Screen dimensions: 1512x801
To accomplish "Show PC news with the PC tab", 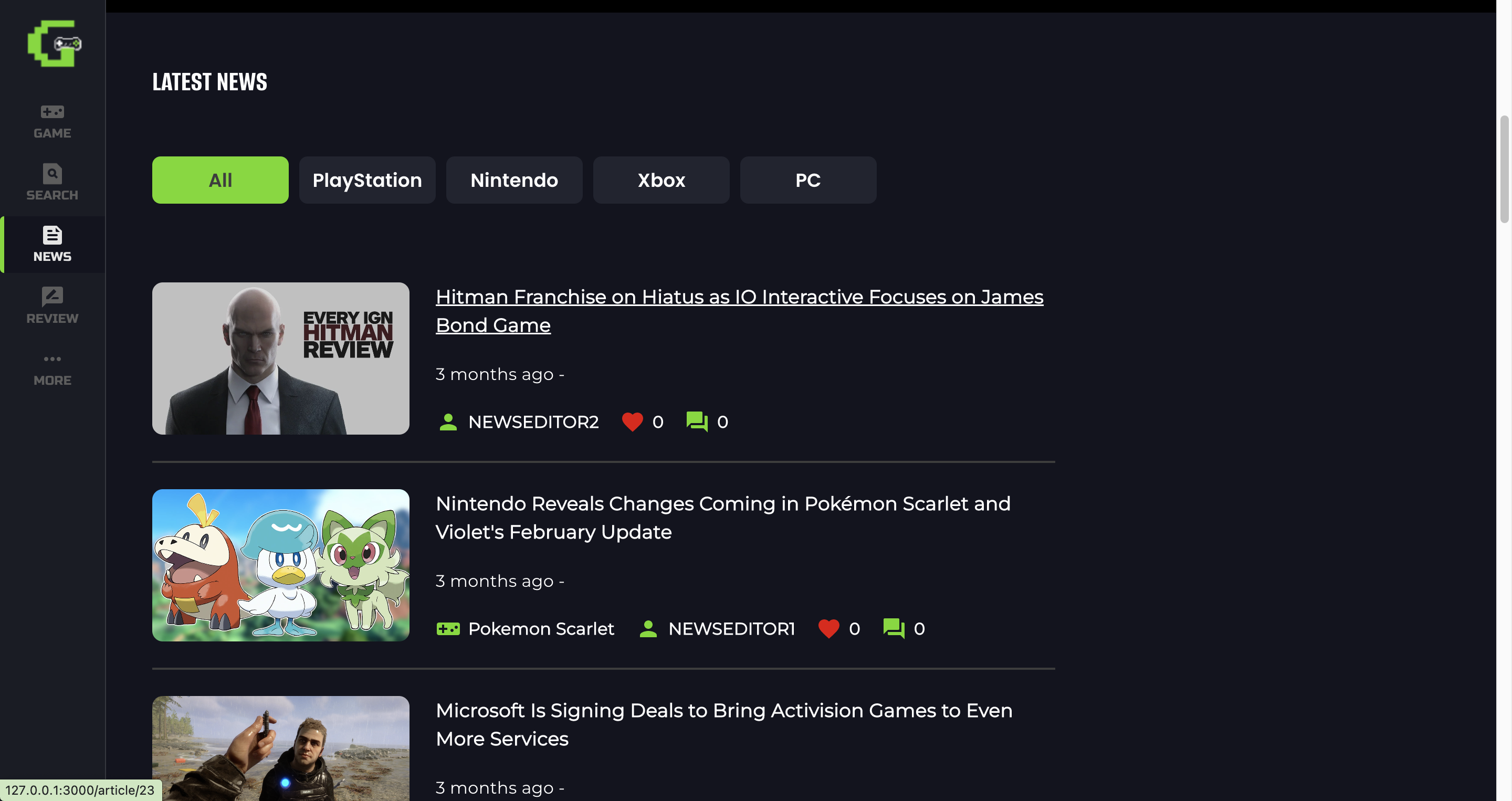I will coord(808,180).
